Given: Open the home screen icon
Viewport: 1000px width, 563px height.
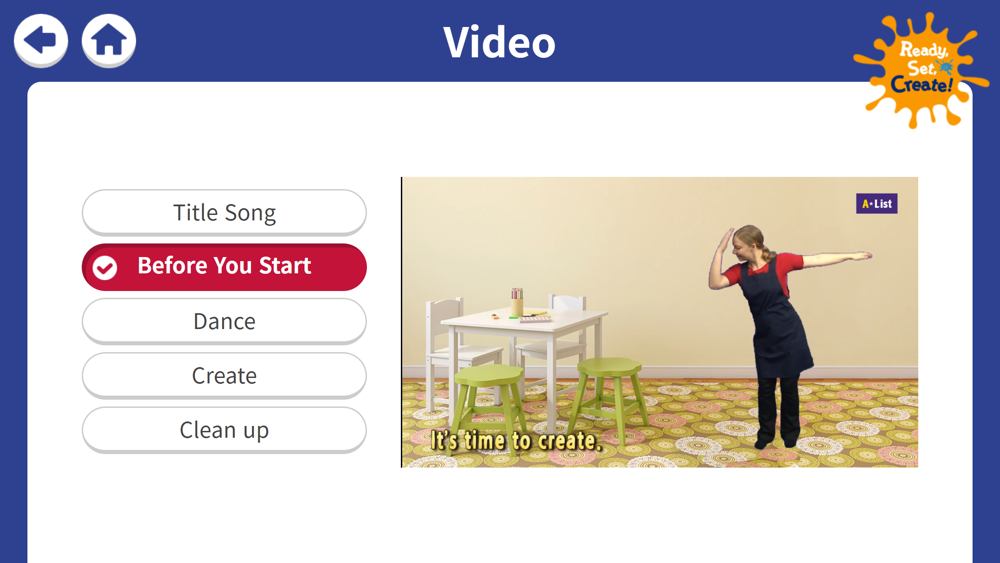Looking at the screenshot, I should (108, 40).
